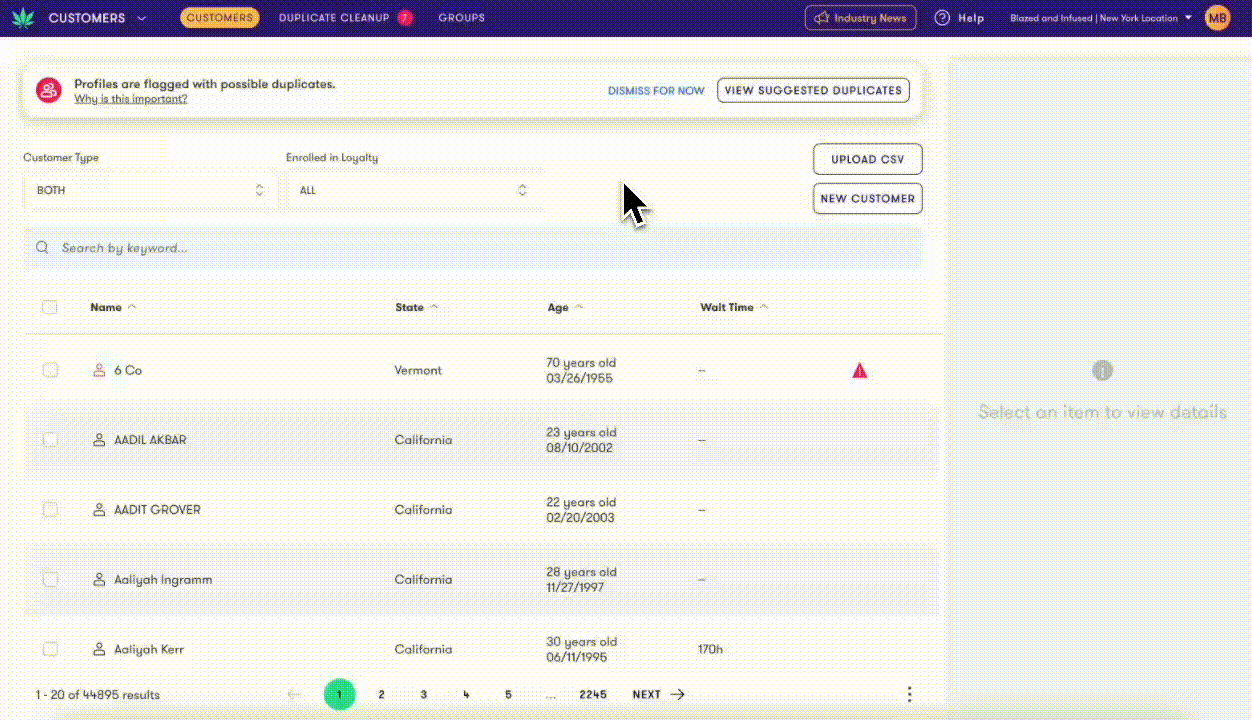Click the person icon beside 6 Co
Viewport: 1252px width, 720px height.
point(99,371)
